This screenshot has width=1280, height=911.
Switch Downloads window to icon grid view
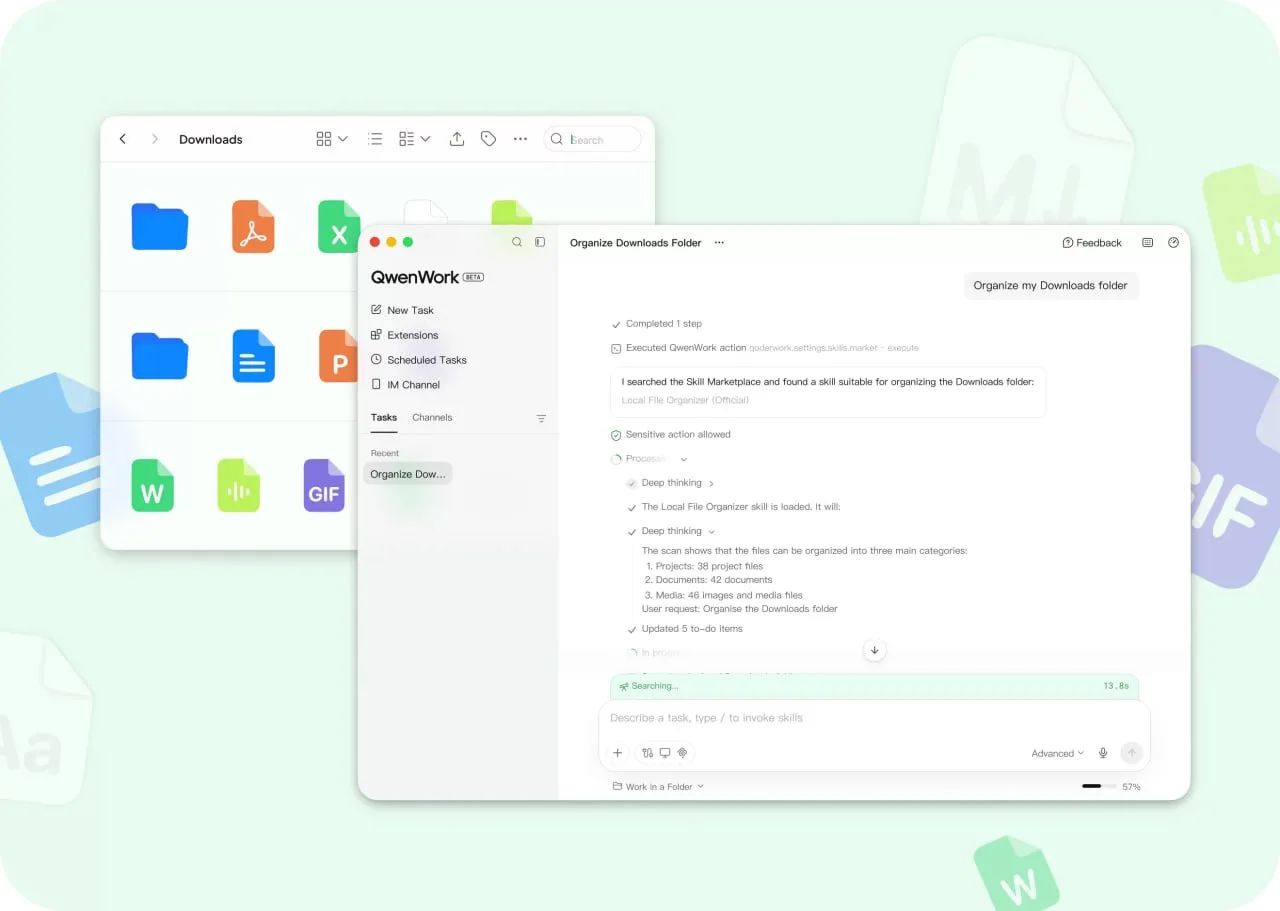click(x=323, y=139)
